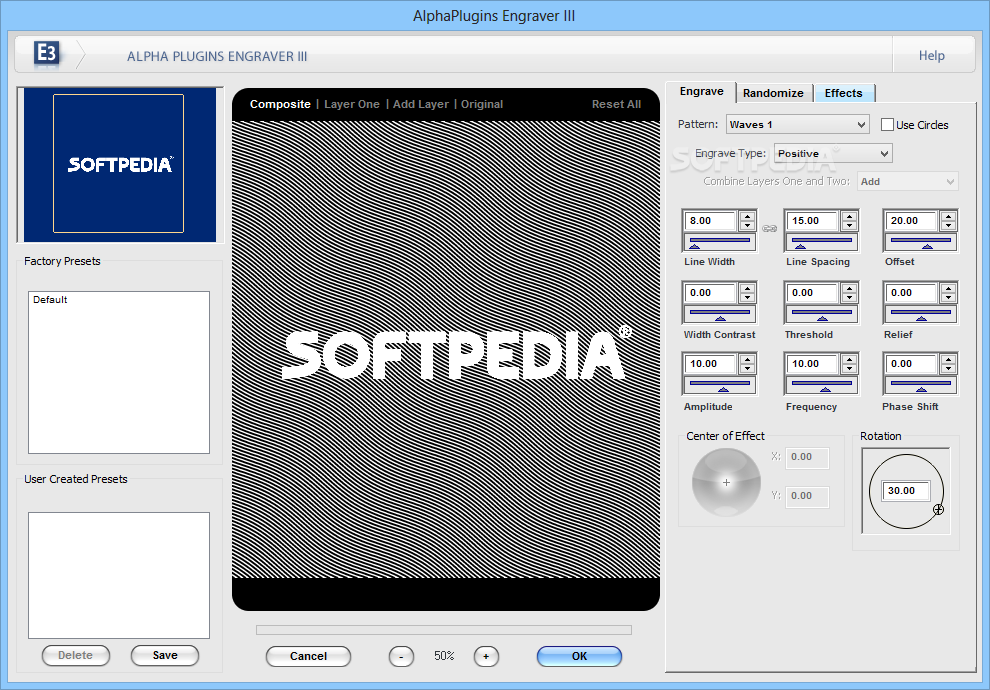Click the Center of Effect sphere crosshair
This screenshot has height=690, width=990.
(x=726, y=482)
